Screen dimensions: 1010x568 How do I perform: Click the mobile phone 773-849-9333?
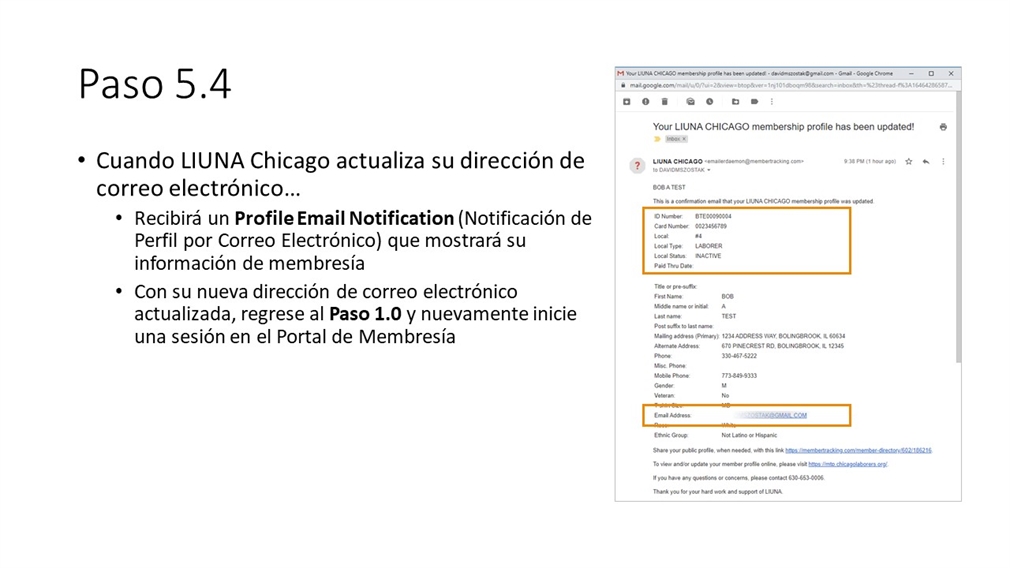(x=739, y=375)
